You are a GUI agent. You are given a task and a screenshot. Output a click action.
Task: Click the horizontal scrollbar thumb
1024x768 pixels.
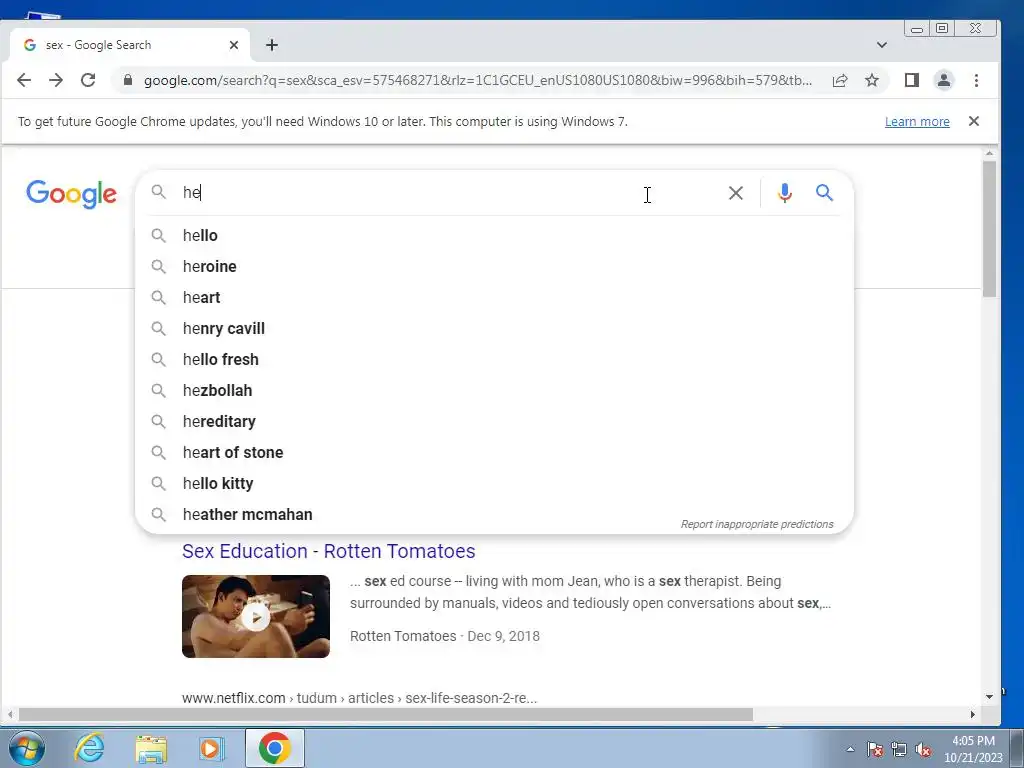pyautogui.click(x=385, y=714)
